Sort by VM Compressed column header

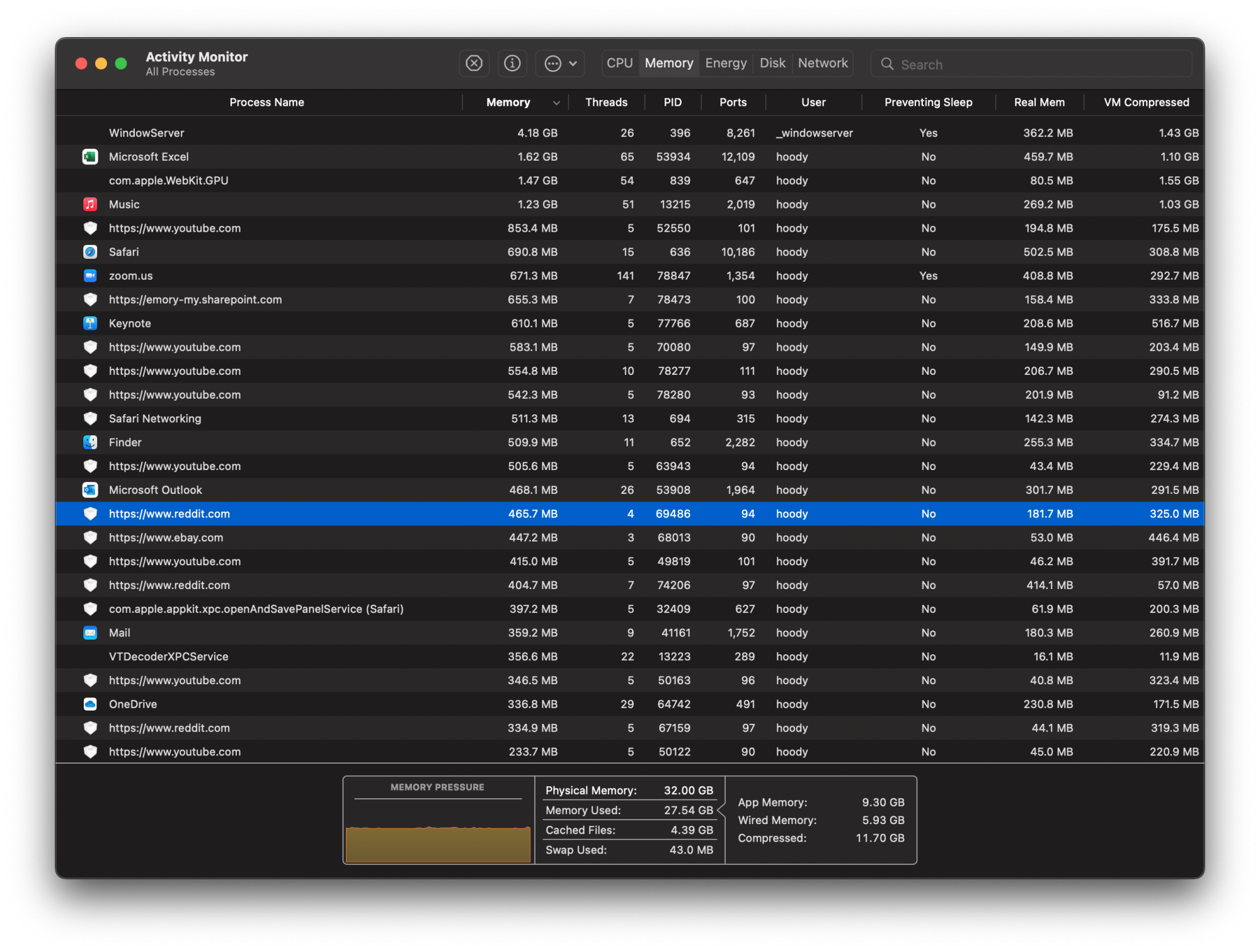point(1146,102)
